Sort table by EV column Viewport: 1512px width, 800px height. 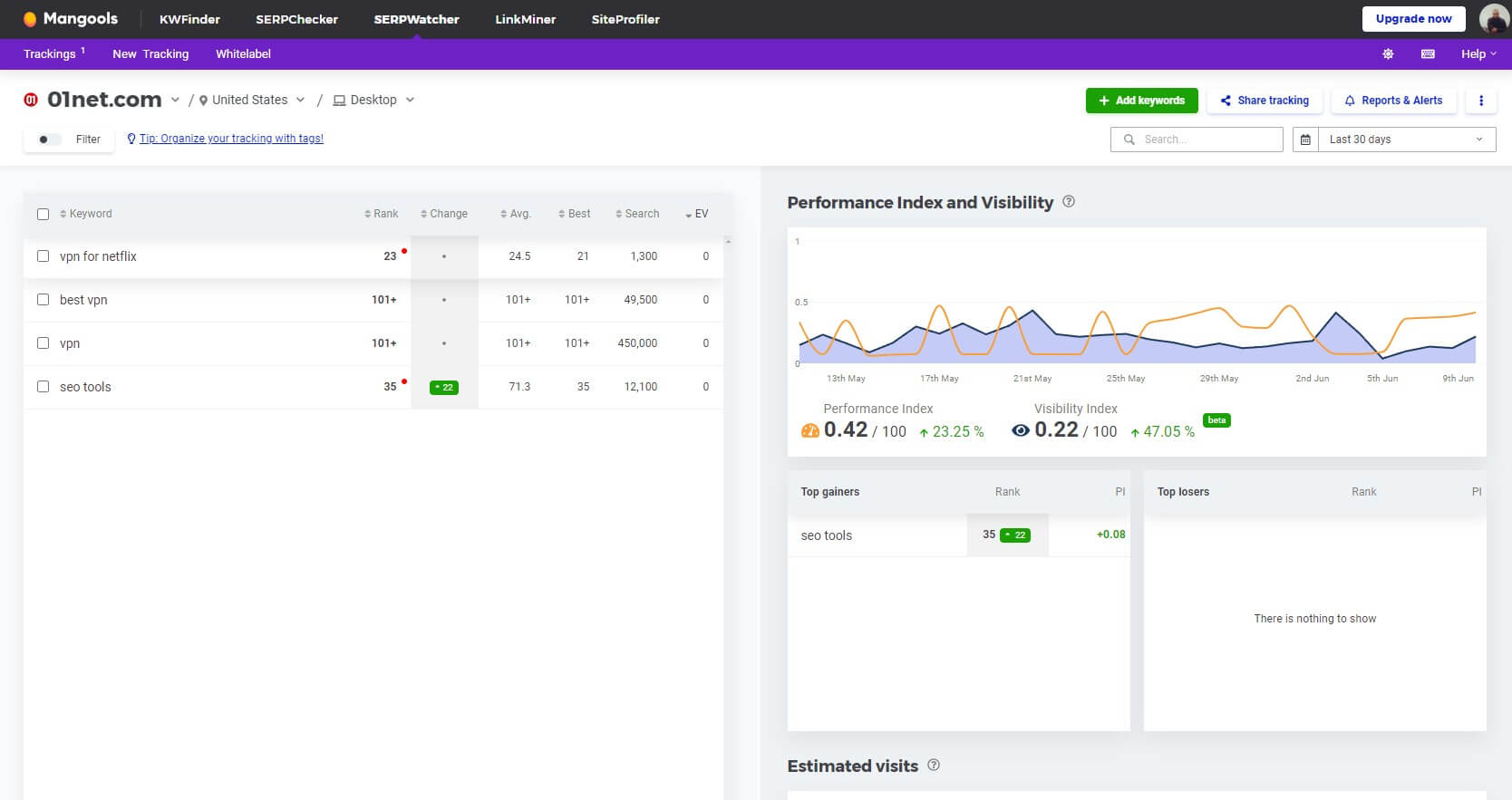click(697, 214)
